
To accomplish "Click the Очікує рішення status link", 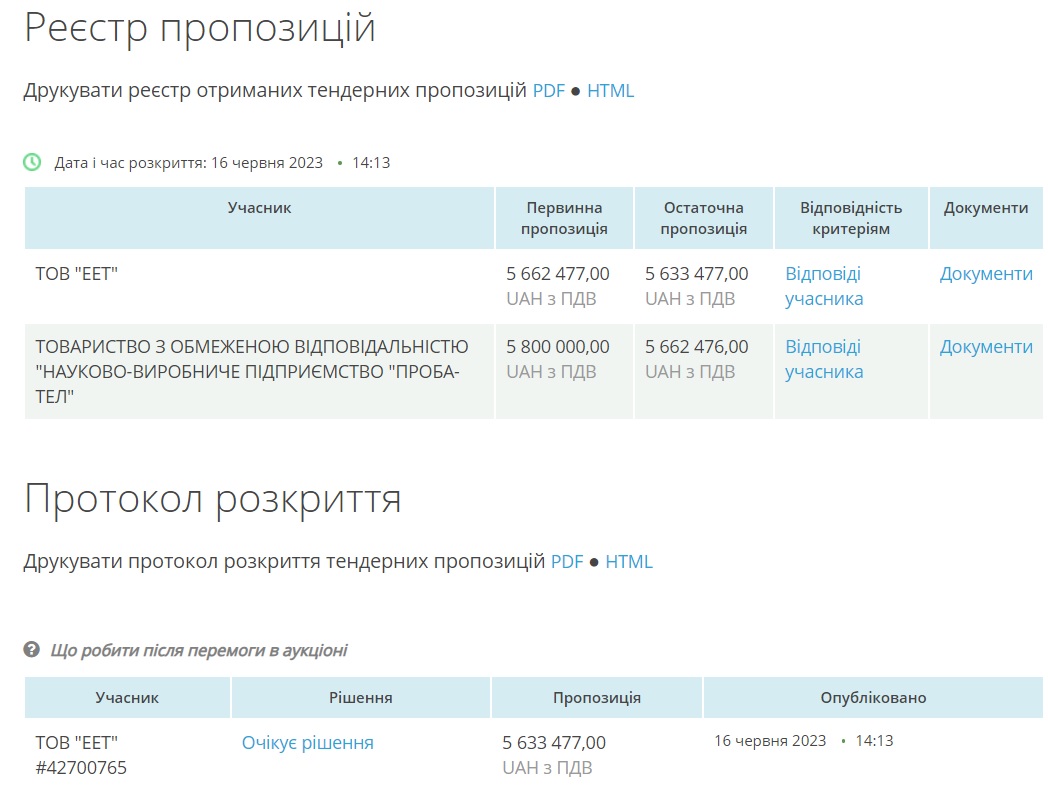I will point(308,743).
